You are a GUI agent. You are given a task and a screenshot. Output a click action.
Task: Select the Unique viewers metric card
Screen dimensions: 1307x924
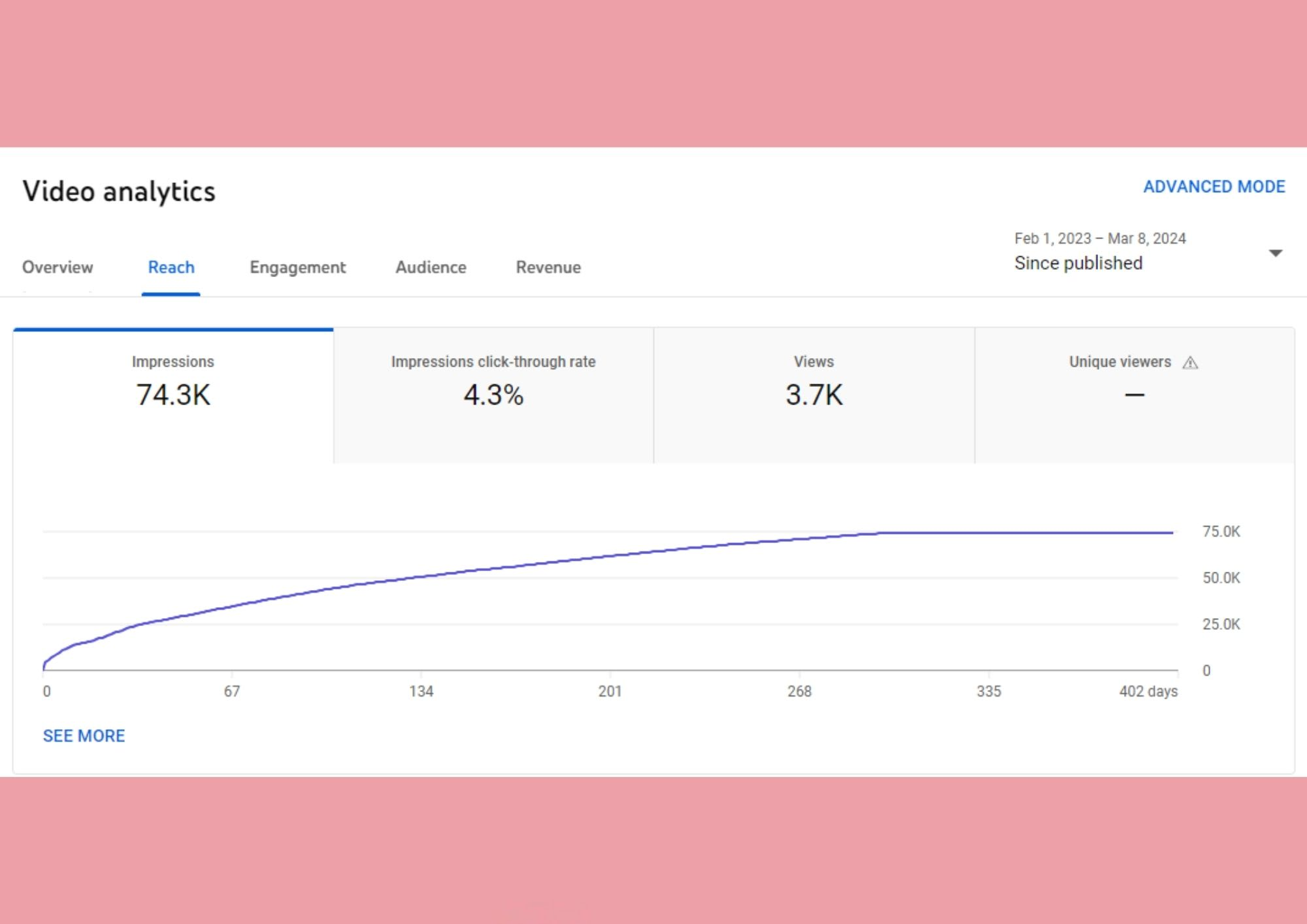tap(1134, 396)
